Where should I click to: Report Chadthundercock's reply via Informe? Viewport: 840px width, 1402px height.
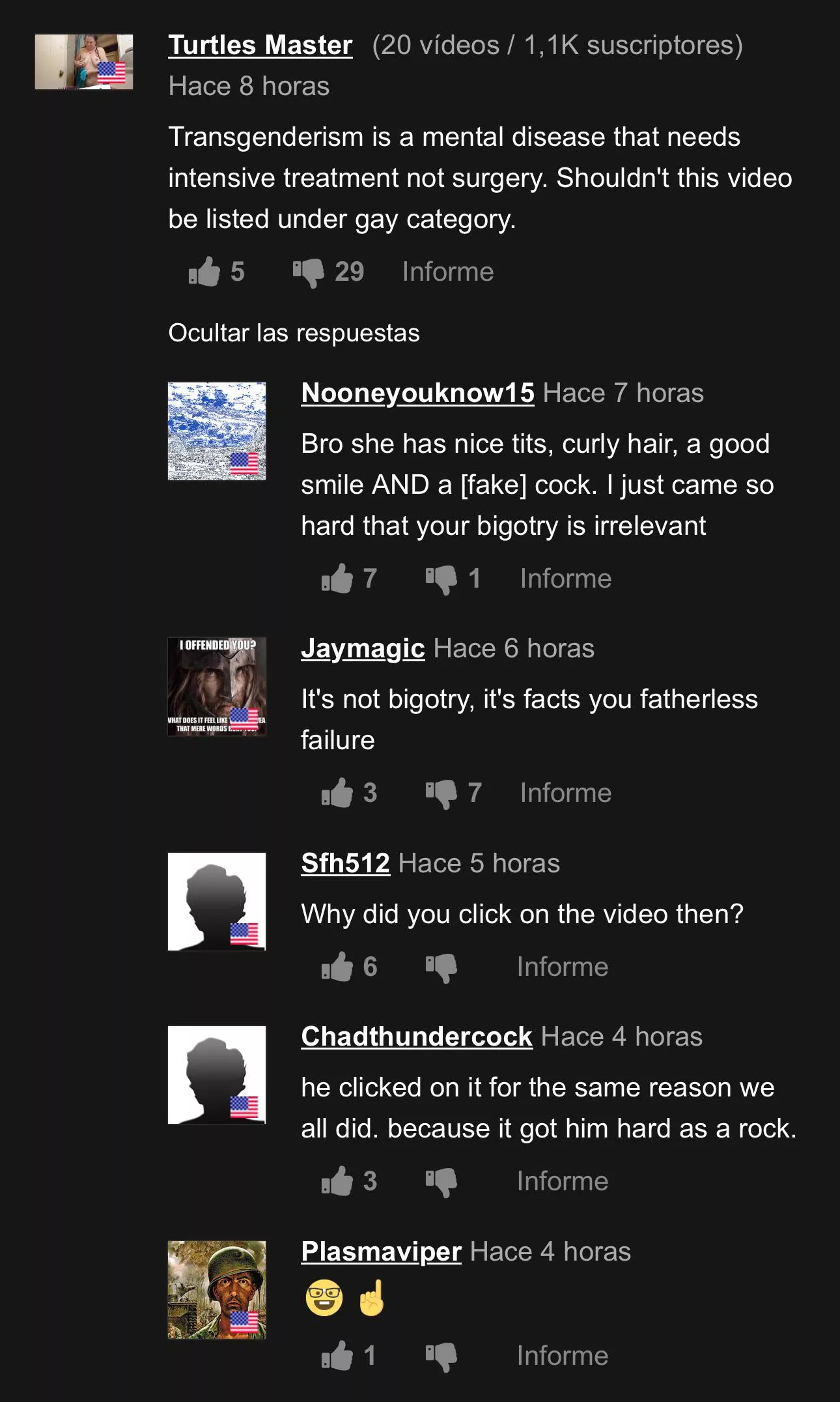pyautogui.click(x=563, y=1181)
